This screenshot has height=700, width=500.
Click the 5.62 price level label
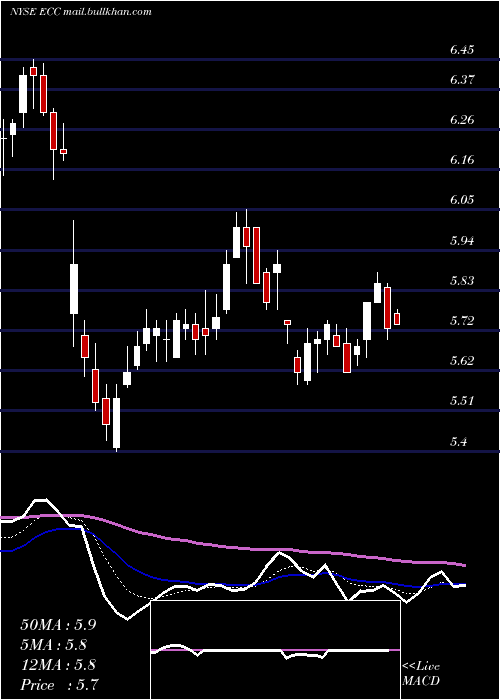462,361
